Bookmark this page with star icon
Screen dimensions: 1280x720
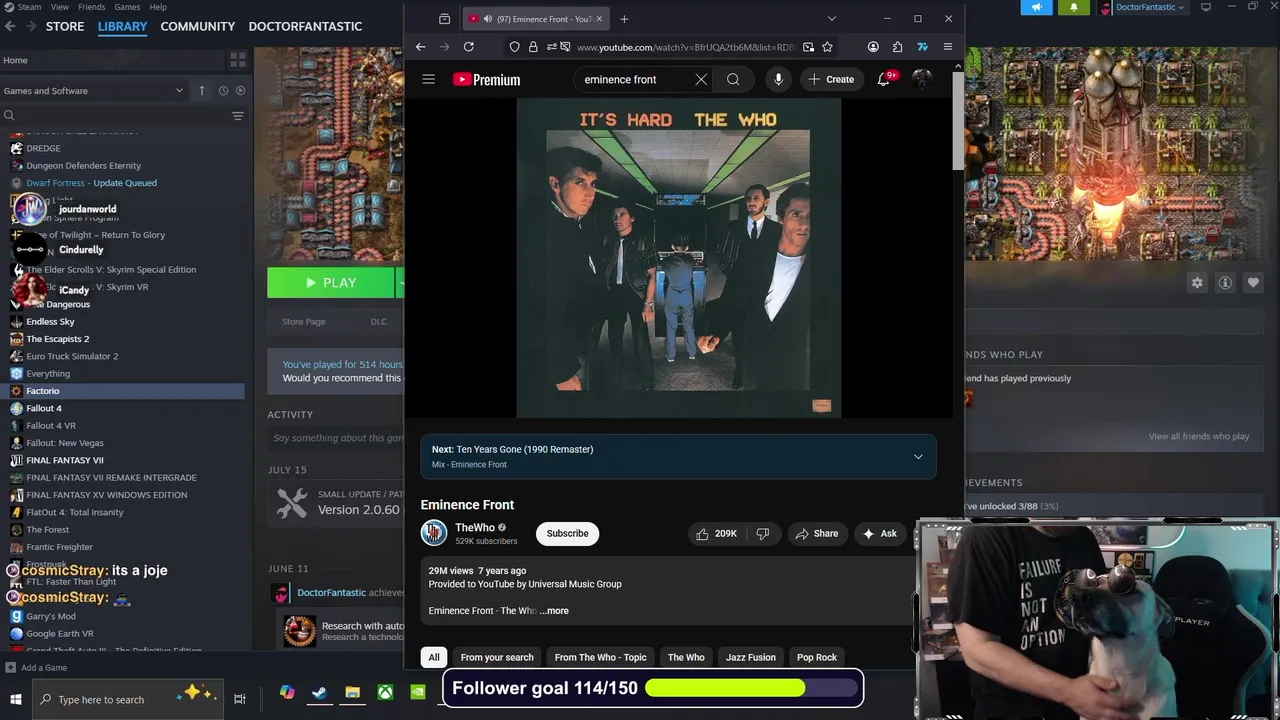click(827, 47)
